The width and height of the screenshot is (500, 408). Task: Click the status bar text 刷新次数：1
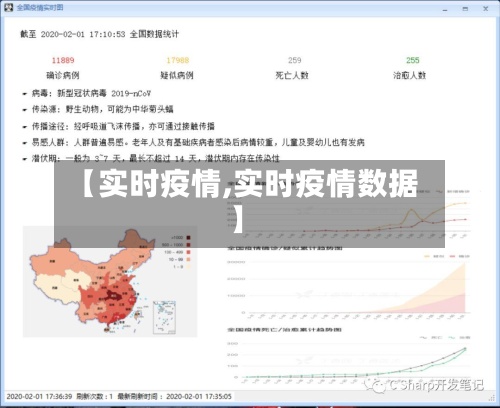[95, 397]
